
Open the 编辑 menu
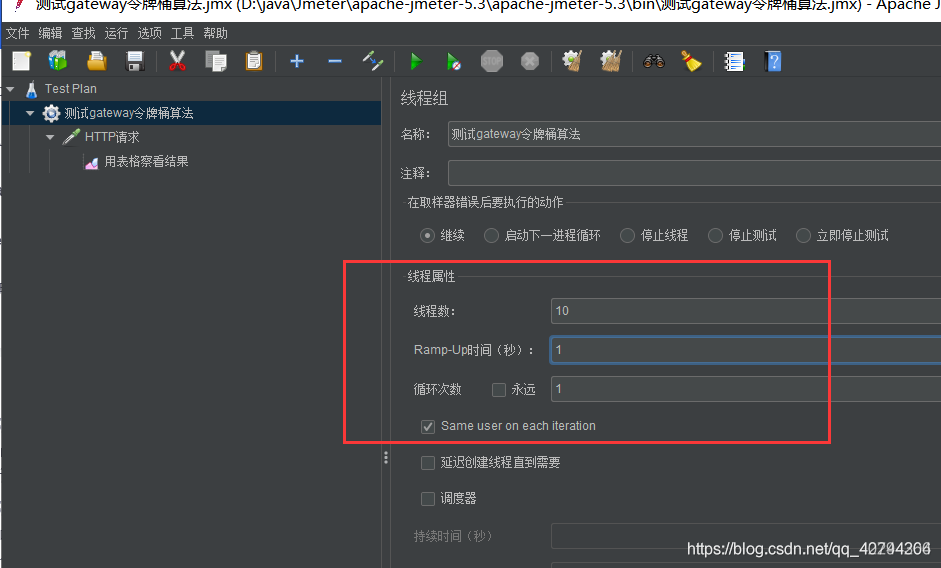pos(50,33)
